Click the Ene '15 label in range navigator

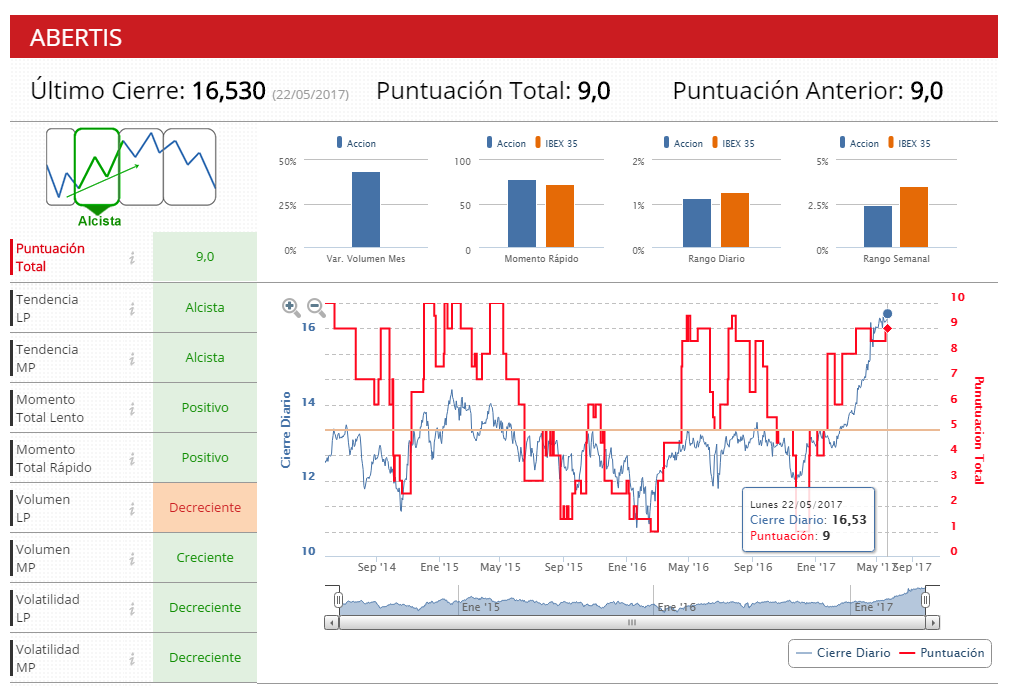(x=481, y=607)
